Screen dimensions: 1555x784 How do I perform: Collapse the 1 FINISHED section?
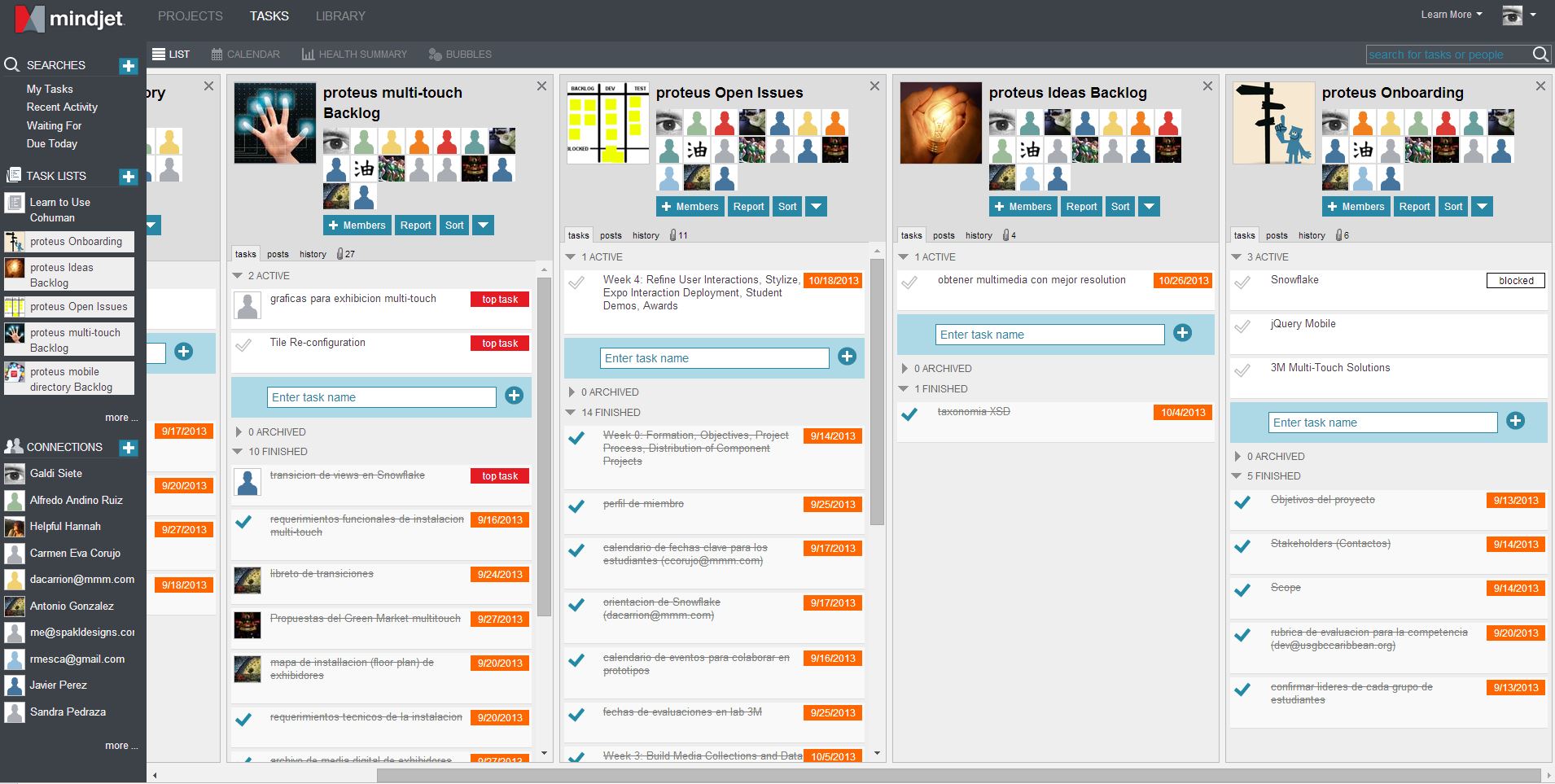[x=904, y=389]
